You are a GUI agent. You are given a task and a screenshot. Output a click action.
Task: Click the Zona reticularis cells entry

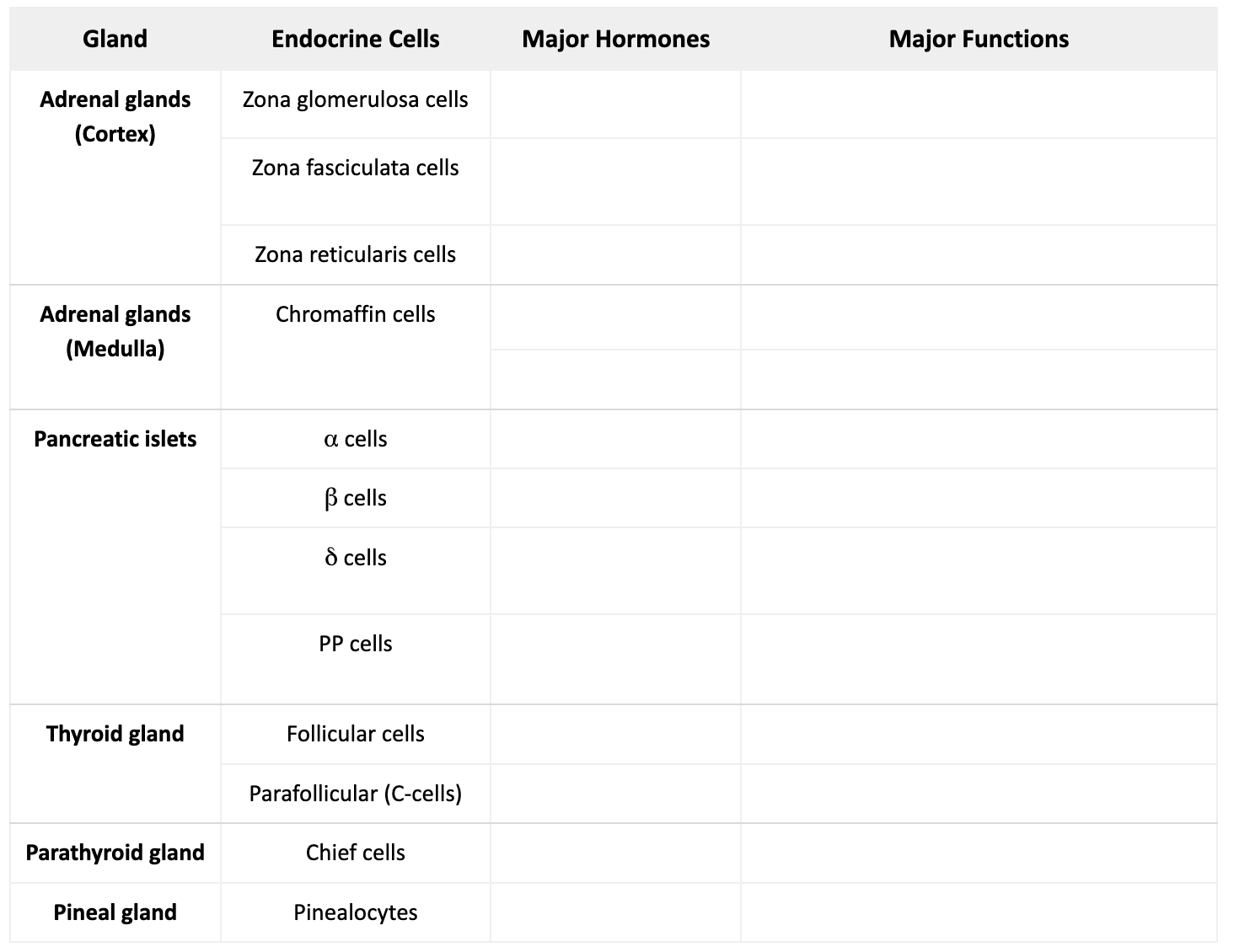click(355, 254)
